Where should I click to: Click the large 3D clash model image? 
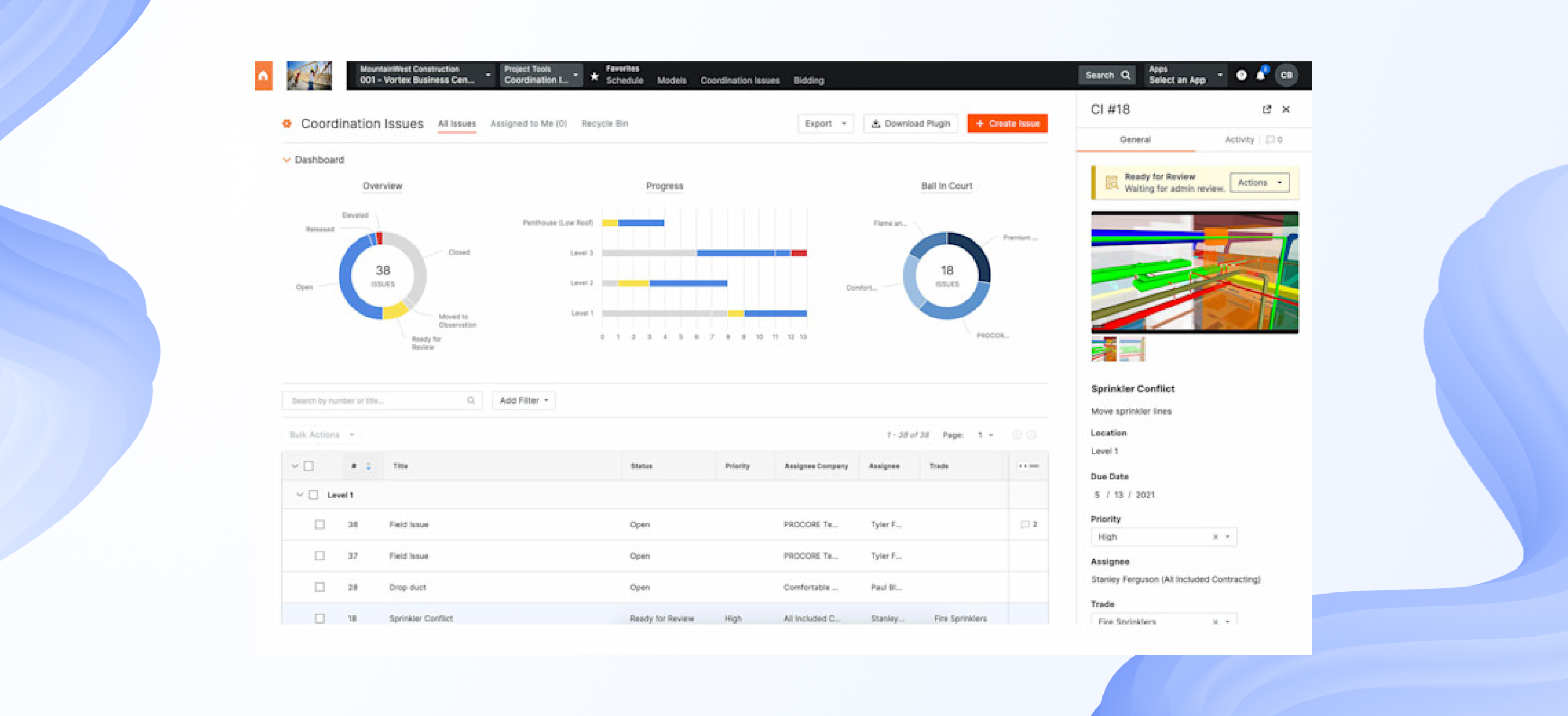1195,272
